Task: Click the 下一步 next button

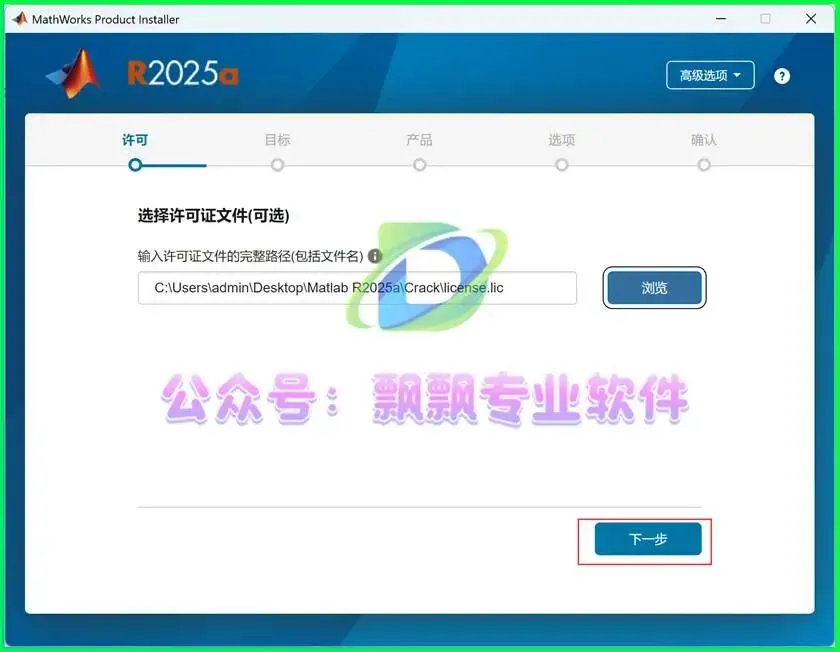Action: click(648, 539)
